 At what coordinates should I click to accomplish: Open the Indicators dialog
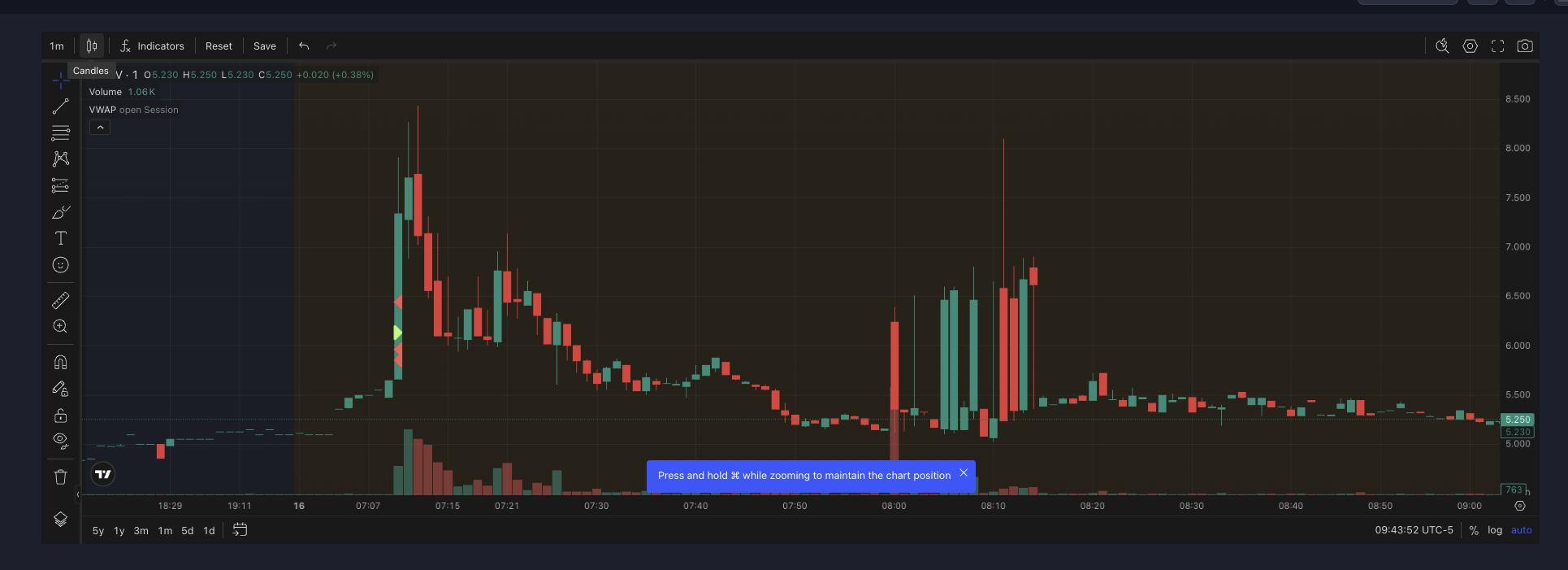[x=152, y=46]
